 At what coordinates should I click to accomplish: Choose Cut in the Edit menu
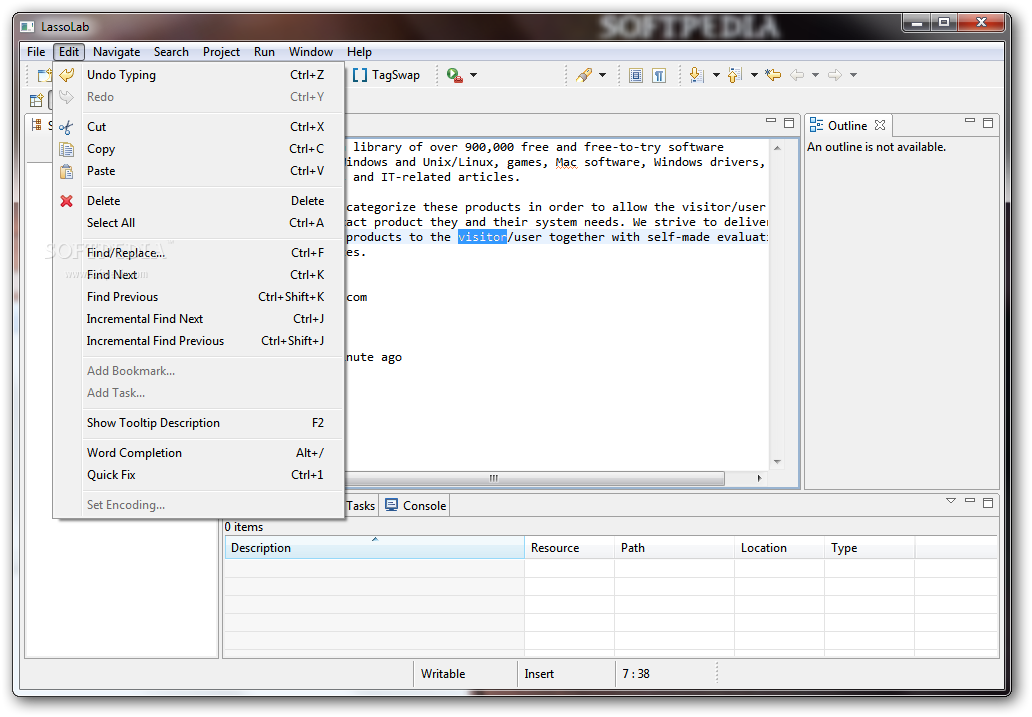coord(199,127)
